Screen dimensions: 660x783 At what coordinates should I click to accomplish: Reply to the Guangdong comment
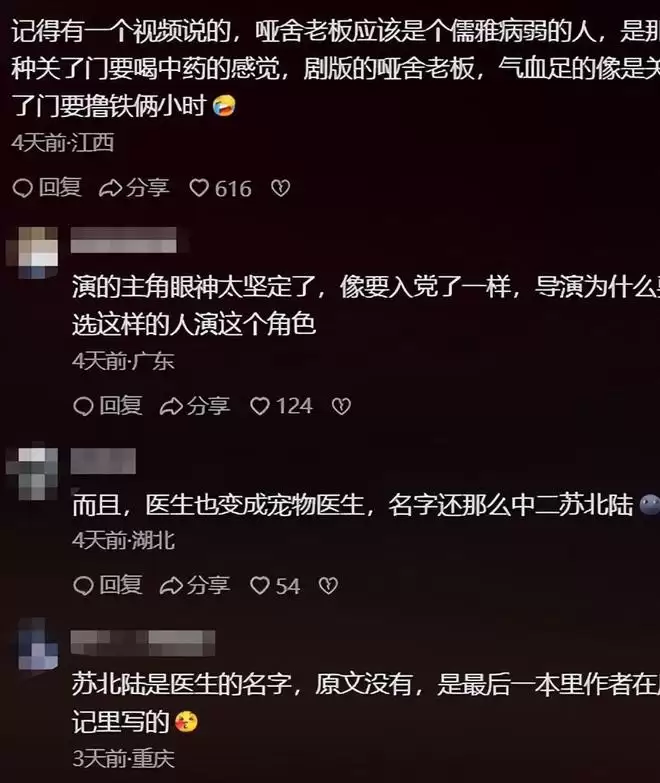pos(108,406)
